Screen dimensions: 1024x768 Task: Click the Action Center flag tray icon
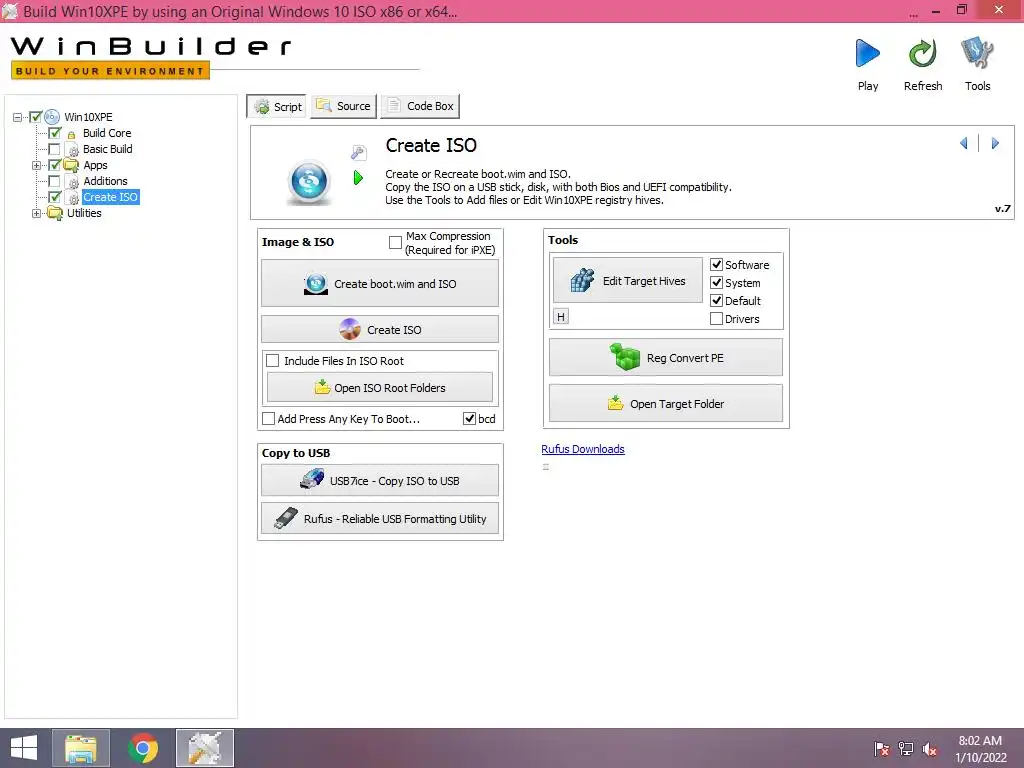(881, 749)
